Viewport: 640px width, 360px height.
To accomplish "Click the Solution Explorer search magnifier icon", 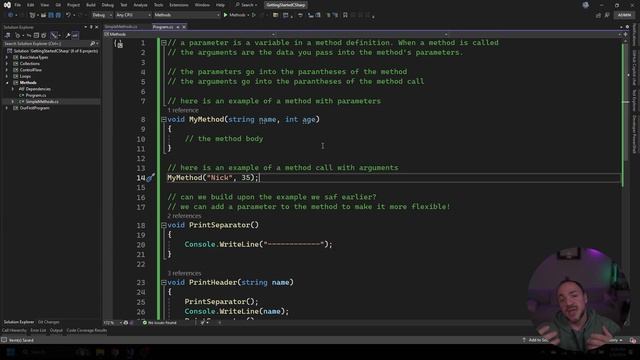I will click(x=93, y=43).
